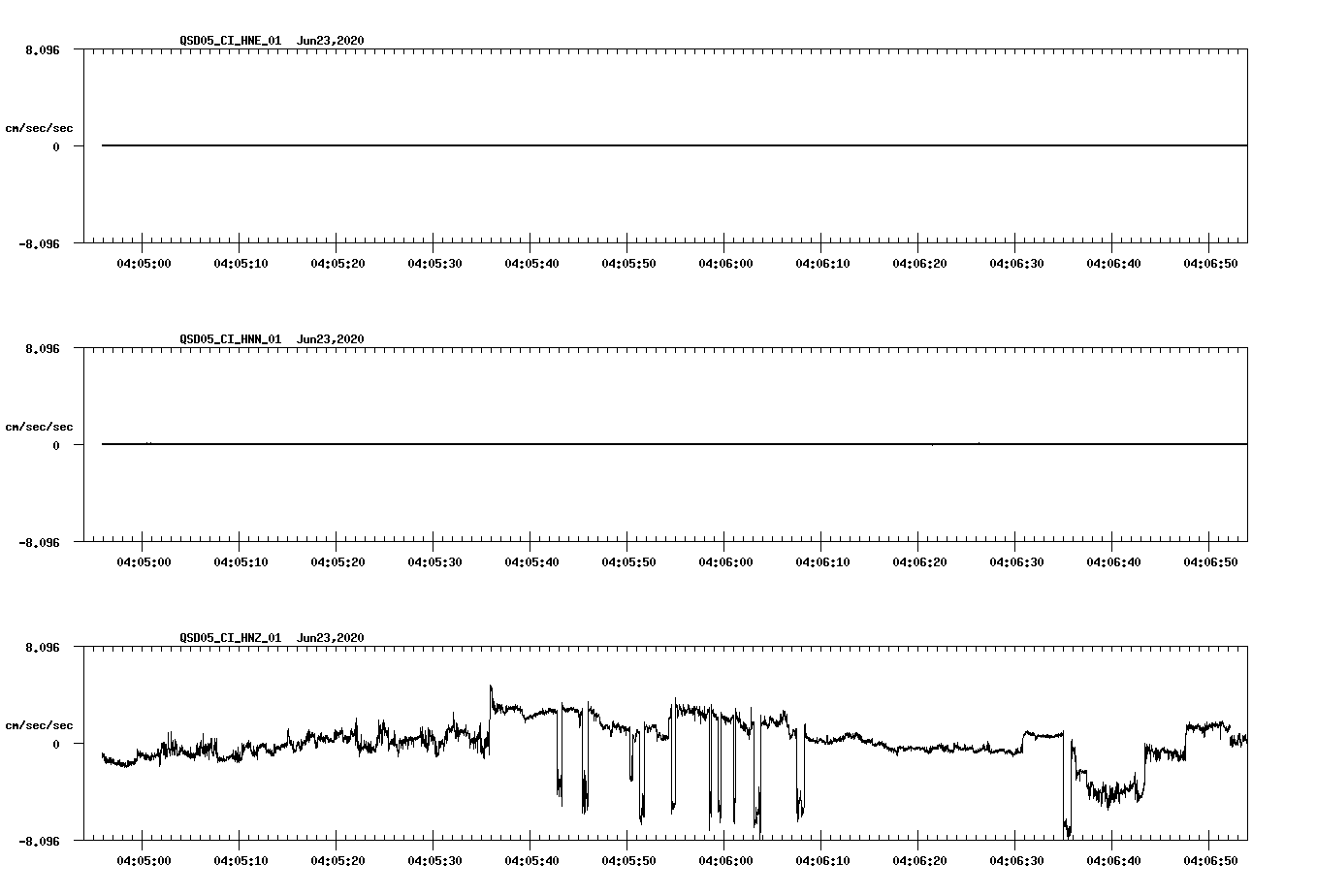Click the 04:06:30 time label on HNZ plot
This screenshot has width=1317, height=896.
(1016, 861)
